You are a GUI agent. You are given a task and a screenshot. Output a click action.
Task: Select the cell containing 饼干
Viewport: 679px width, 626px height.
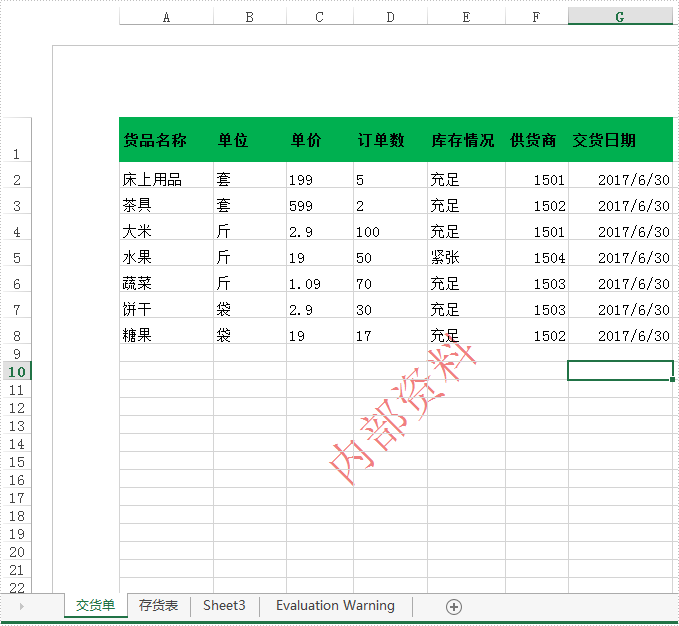[166, 305]
